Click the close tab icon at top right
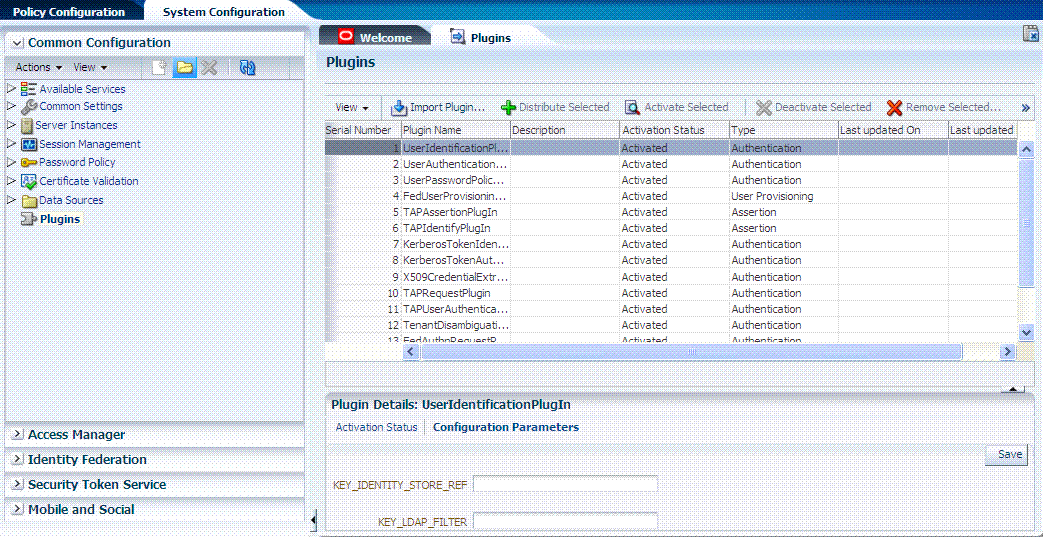 tap(1030, 35)
